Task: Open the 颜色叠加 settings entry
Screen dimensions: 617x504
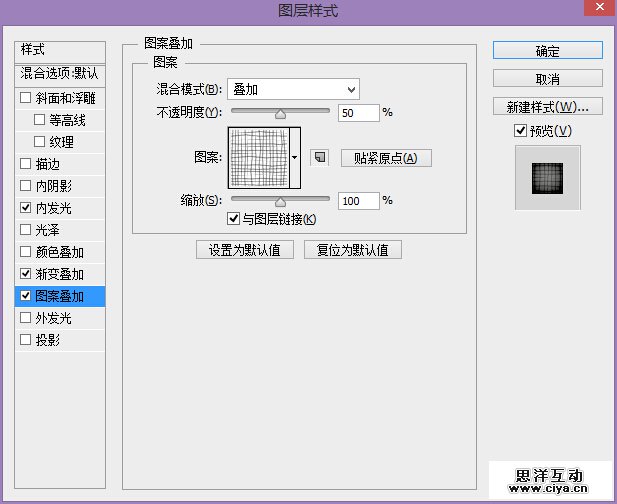Action: pyautogui.click(x=60, y=252)
